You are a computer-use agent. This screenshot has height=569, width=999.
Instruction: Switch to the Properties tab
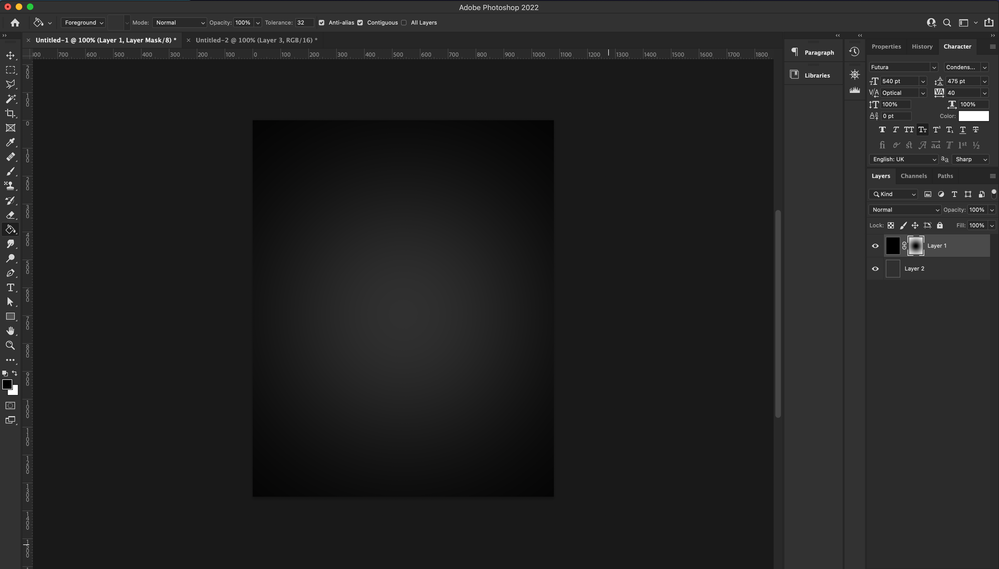point(886,47)
